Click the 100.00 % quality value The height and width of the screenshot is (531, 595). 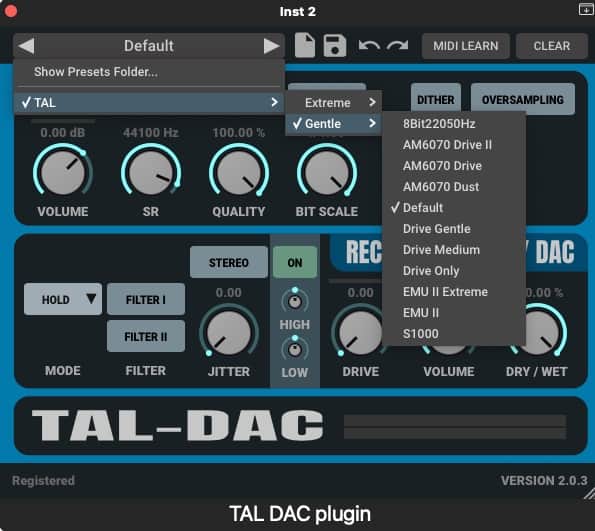point(239,132)
